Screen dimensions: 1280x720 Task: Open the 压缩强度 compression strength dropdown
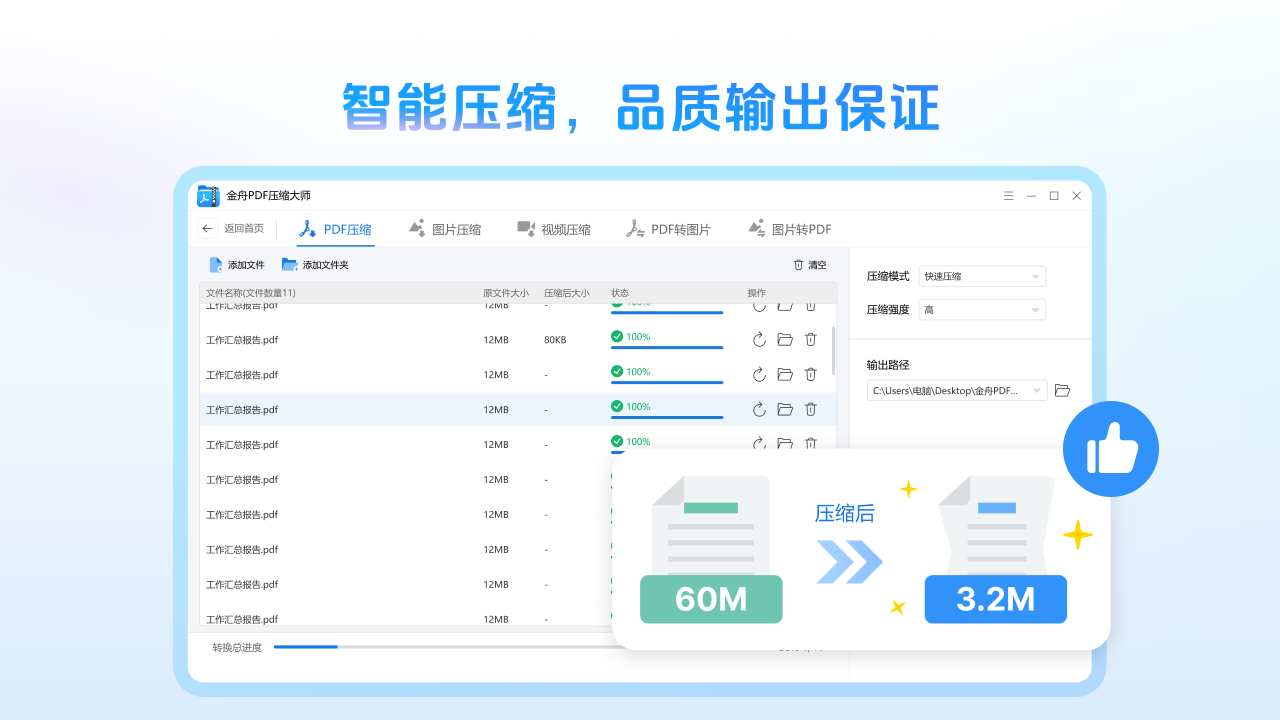pyautogui.click(x=981, y=309)
